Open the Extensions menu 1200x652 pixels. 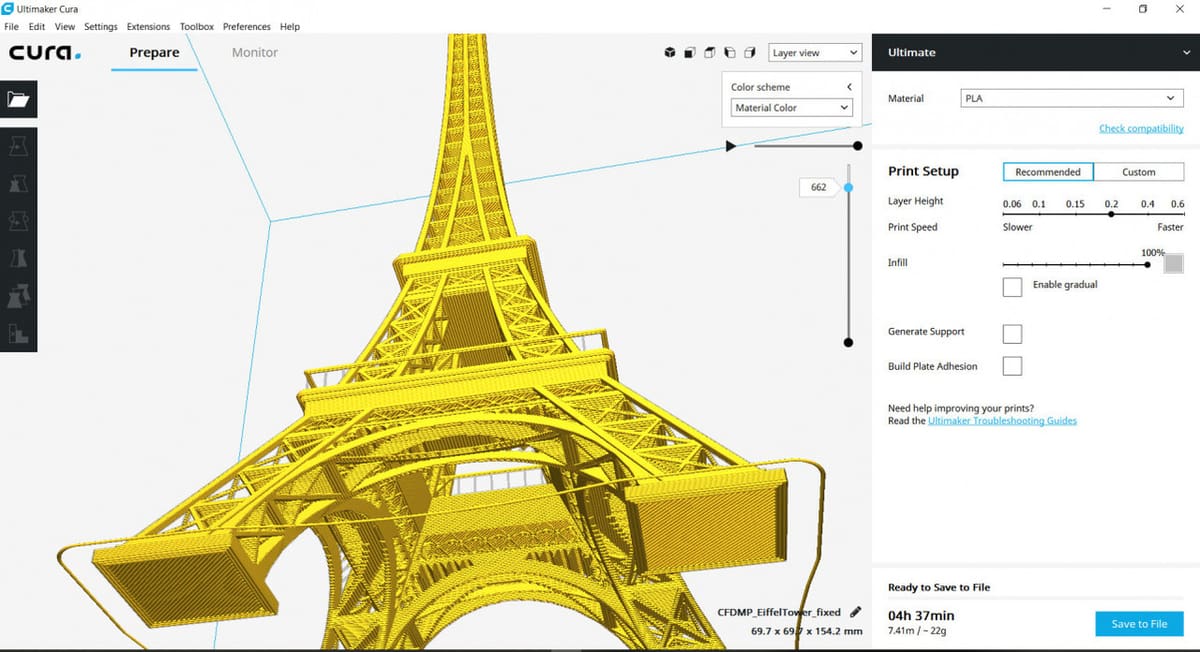coord(148,27)
